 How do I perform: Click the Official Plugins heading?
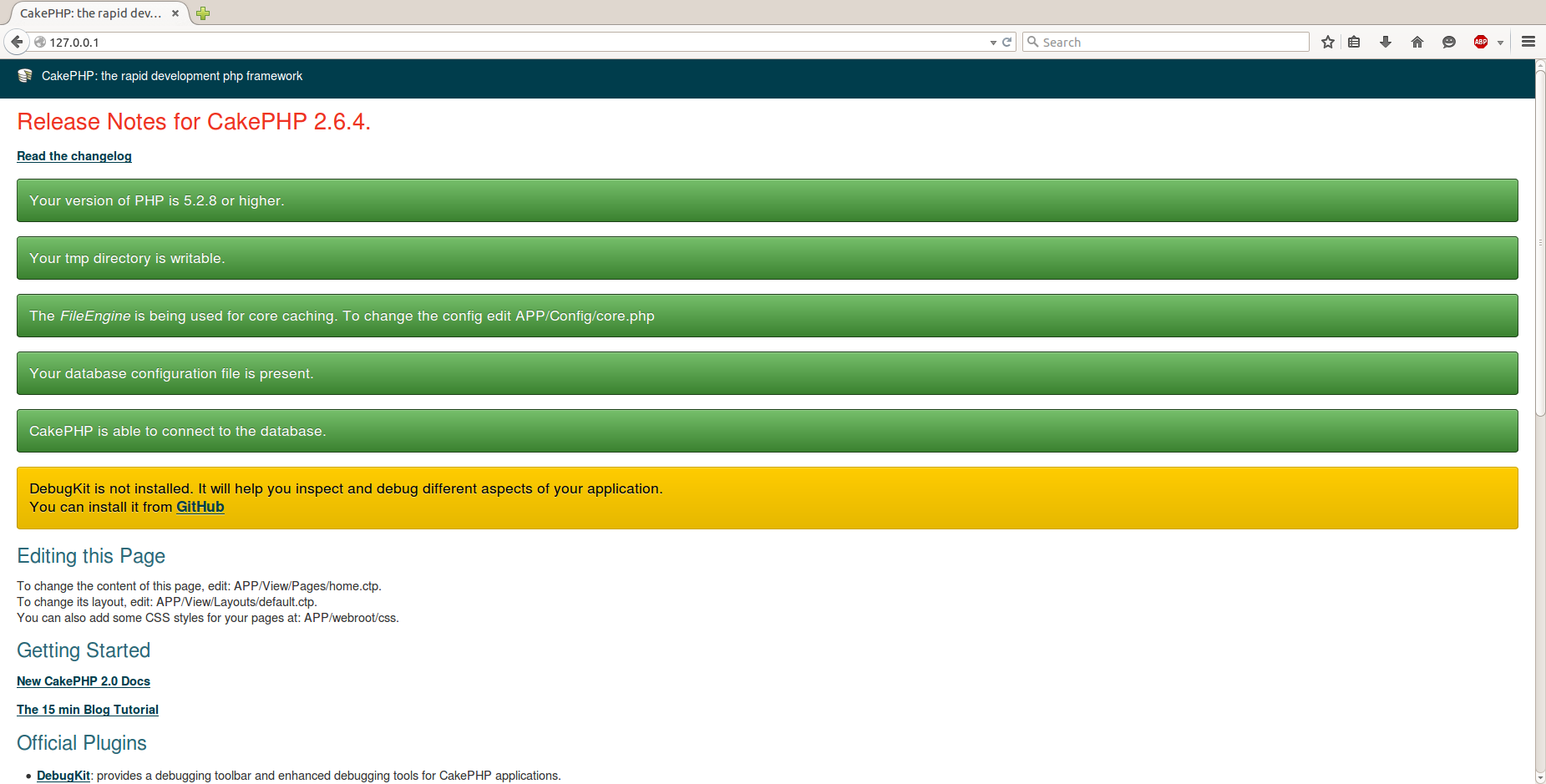pos(82,743)
